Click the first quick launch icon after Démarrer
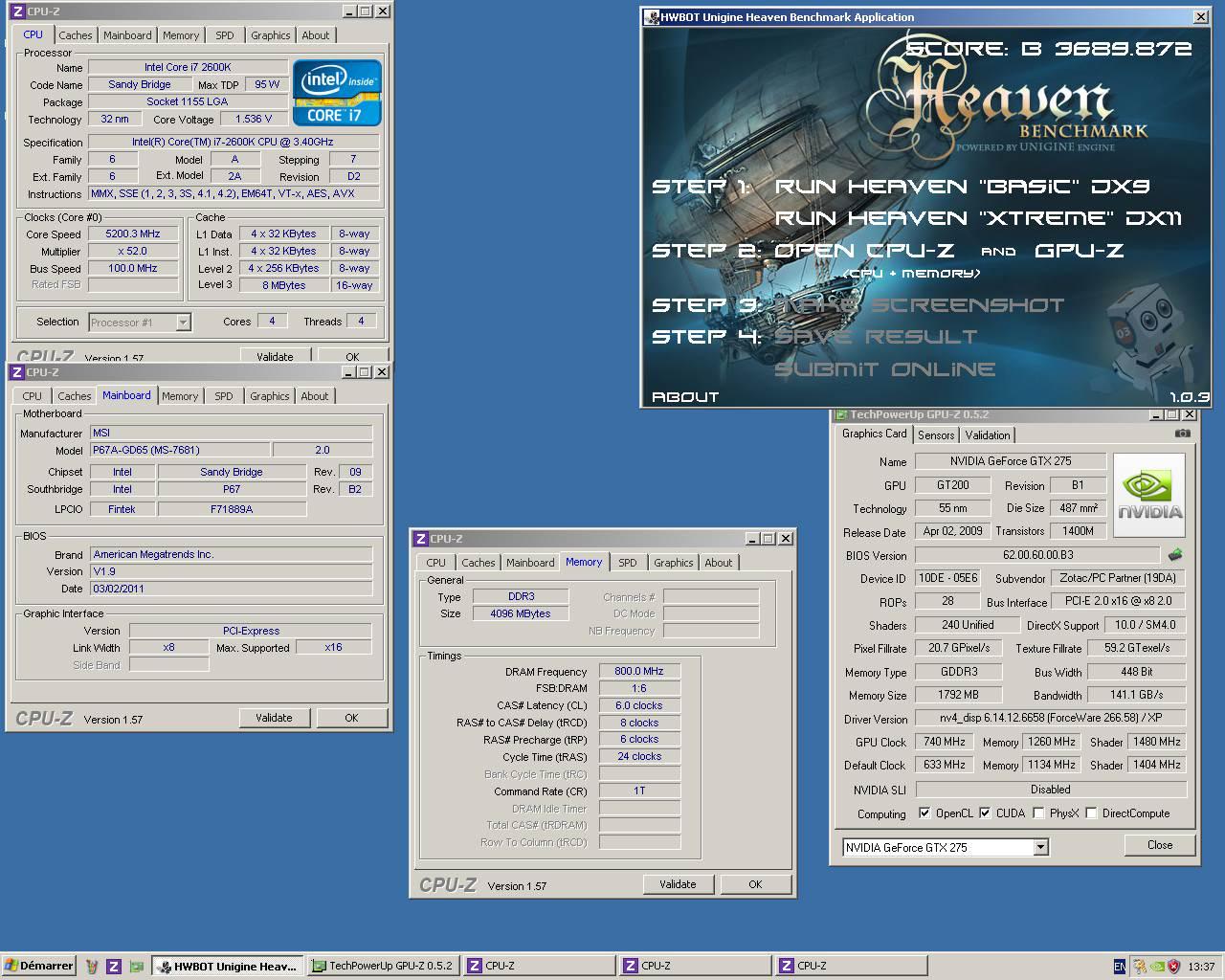This screenshot has height=980, width=1225. (x=92, y=967)
